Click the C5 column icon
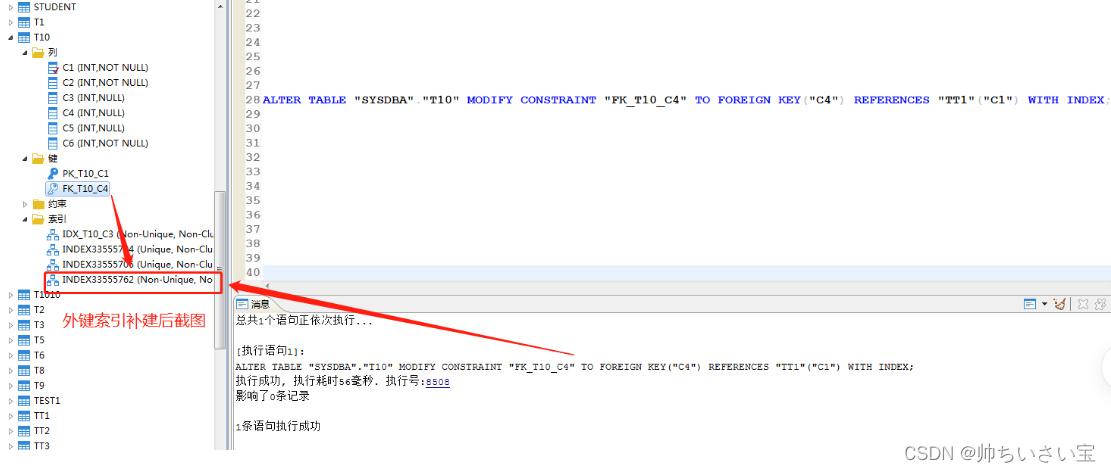The image size is (1111, 472). (x=52, y=128)
